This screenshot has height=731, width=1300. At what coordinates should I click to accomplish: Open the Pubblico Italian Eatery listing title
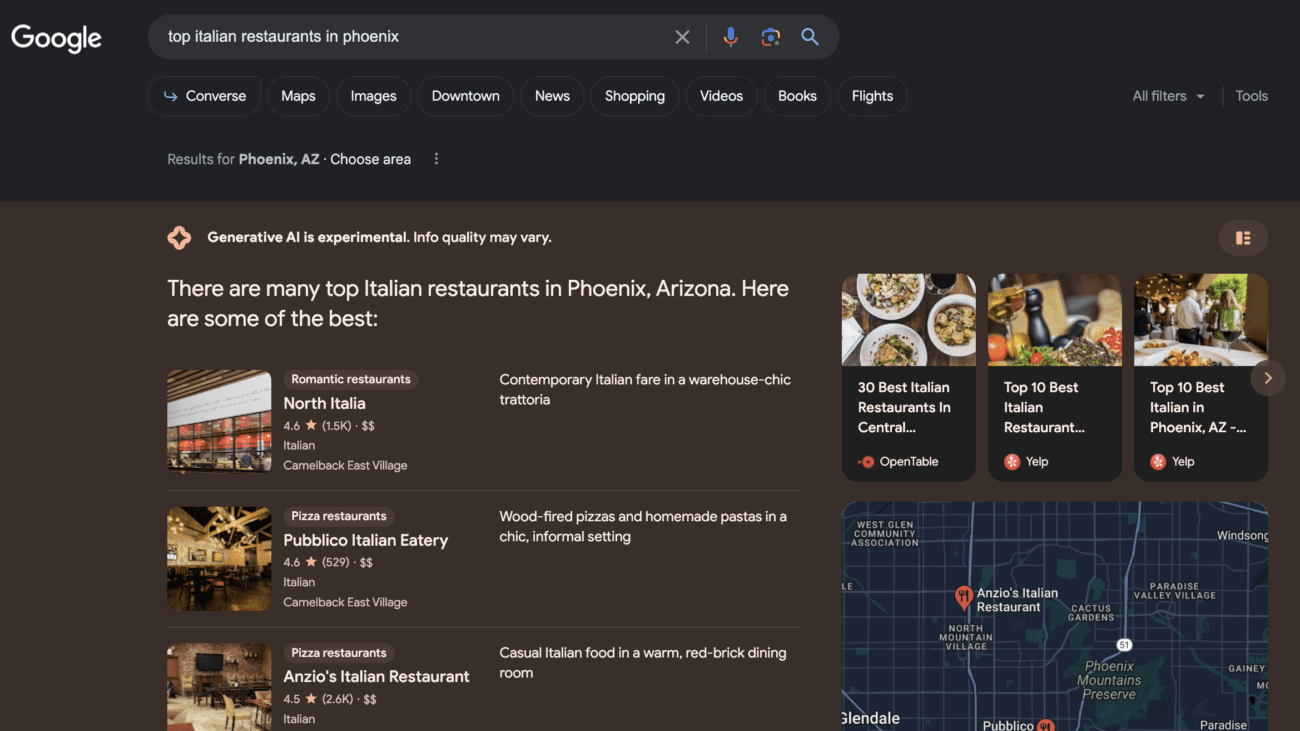(365, 540)
